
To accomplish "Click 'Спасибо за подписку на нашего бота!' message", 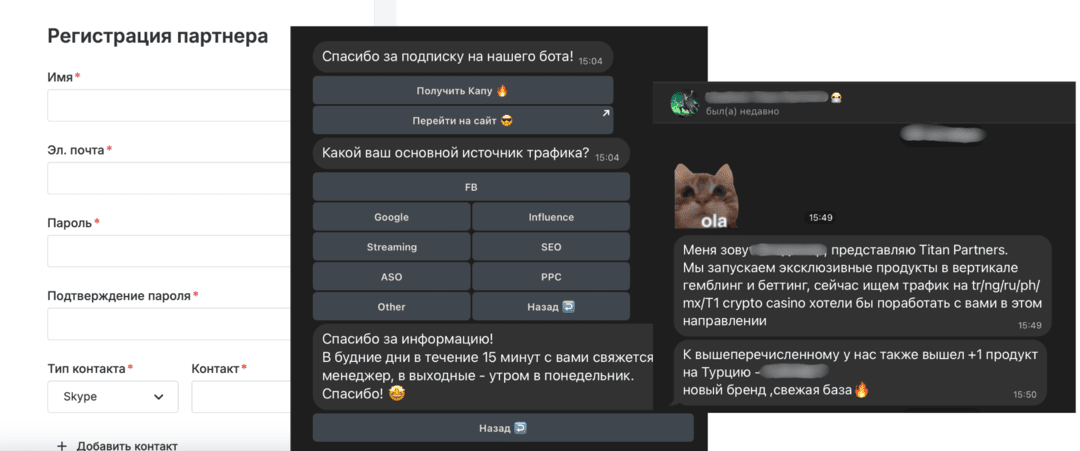I will pos(463,56).
